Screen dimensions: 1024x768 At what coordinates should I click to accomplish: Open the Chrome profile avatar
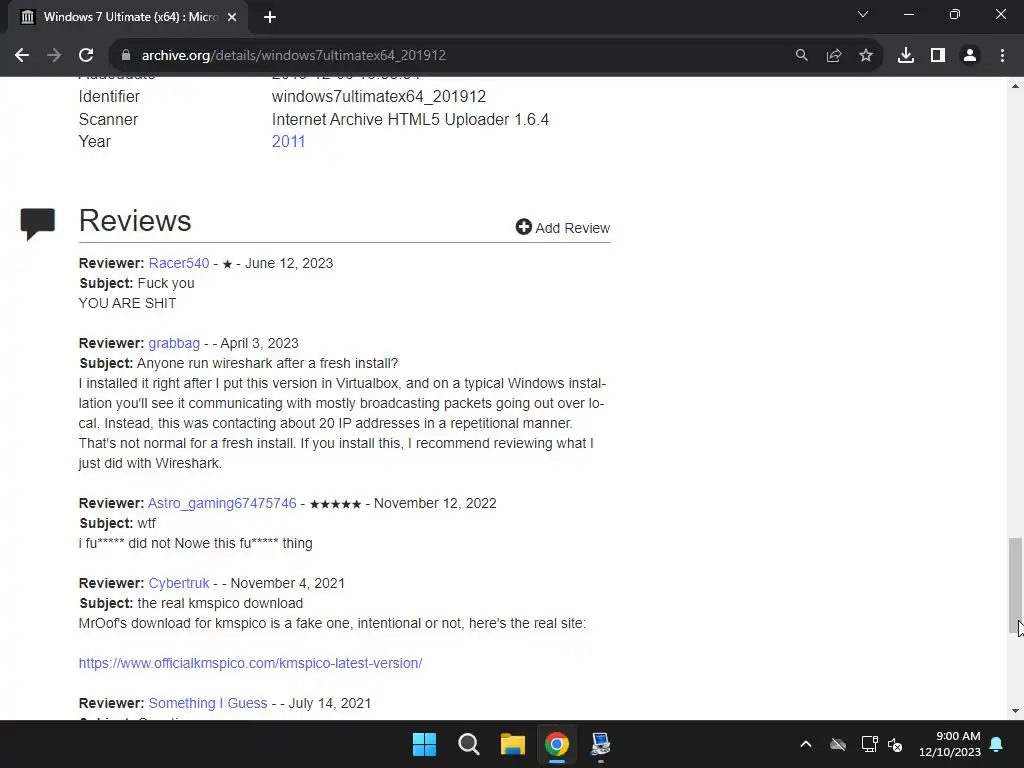coord(970,56)
